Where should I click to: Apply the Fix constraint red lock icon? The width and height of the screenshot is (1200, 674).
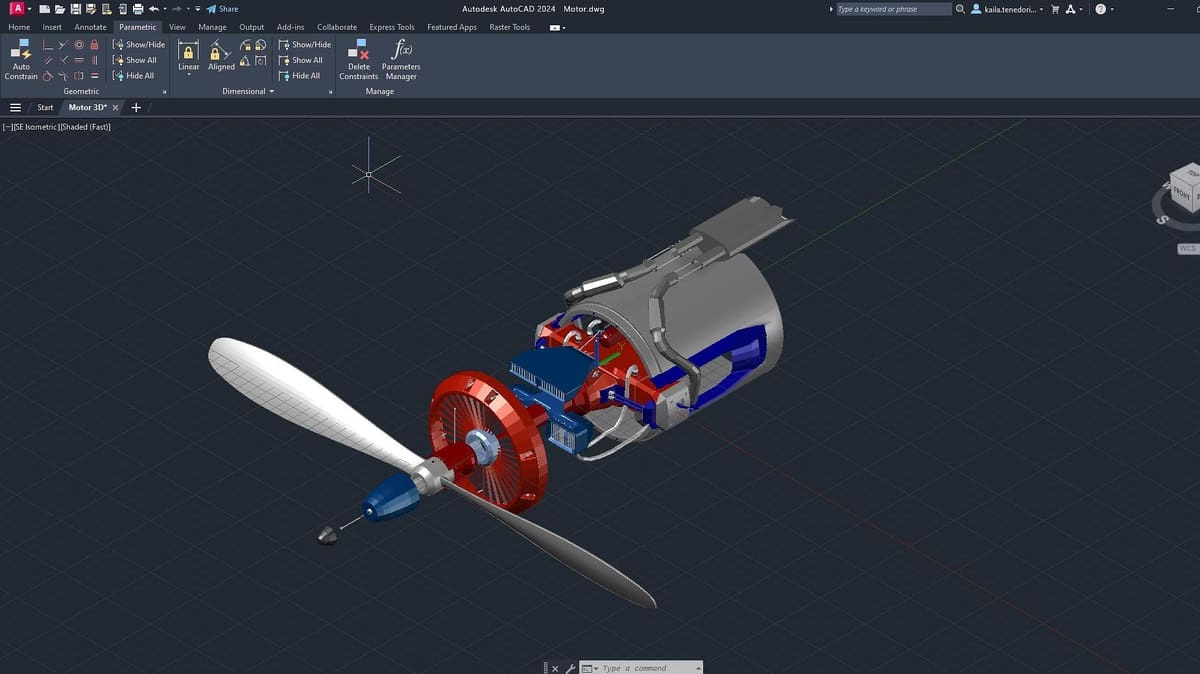click(x=94, y=45)
